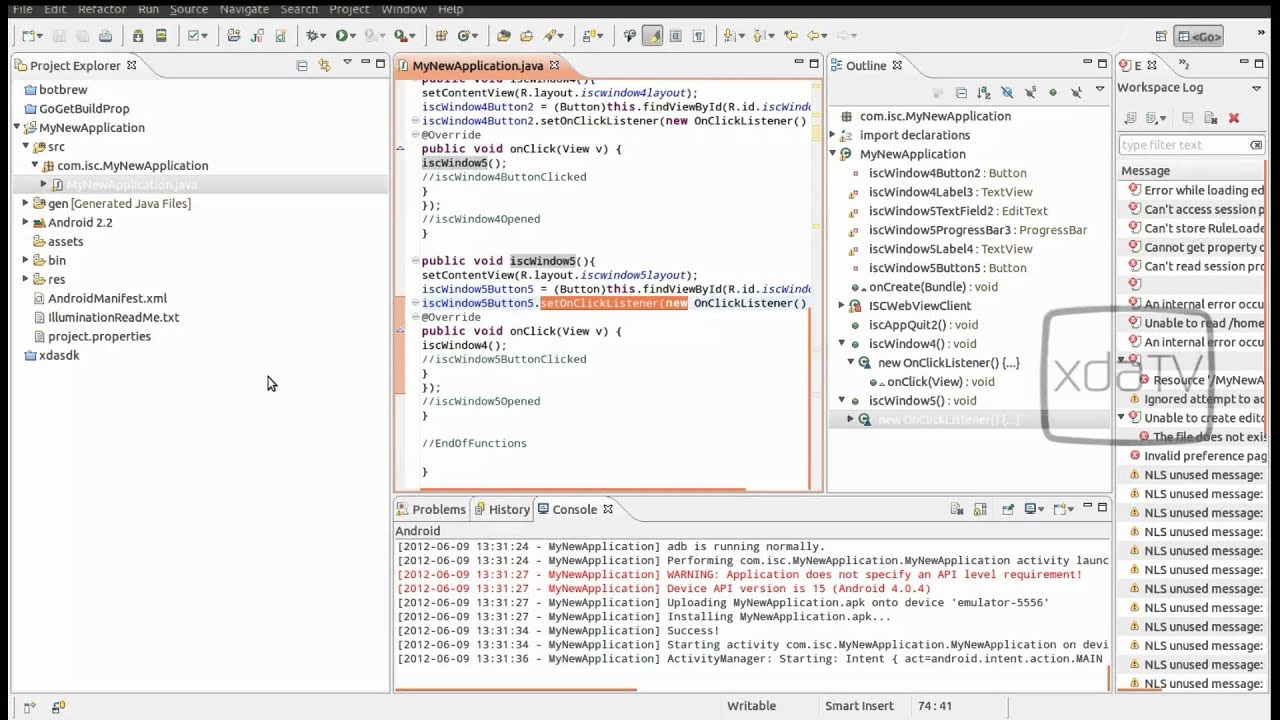
Task: Collapse the src folder
Action: coord(26,146)
